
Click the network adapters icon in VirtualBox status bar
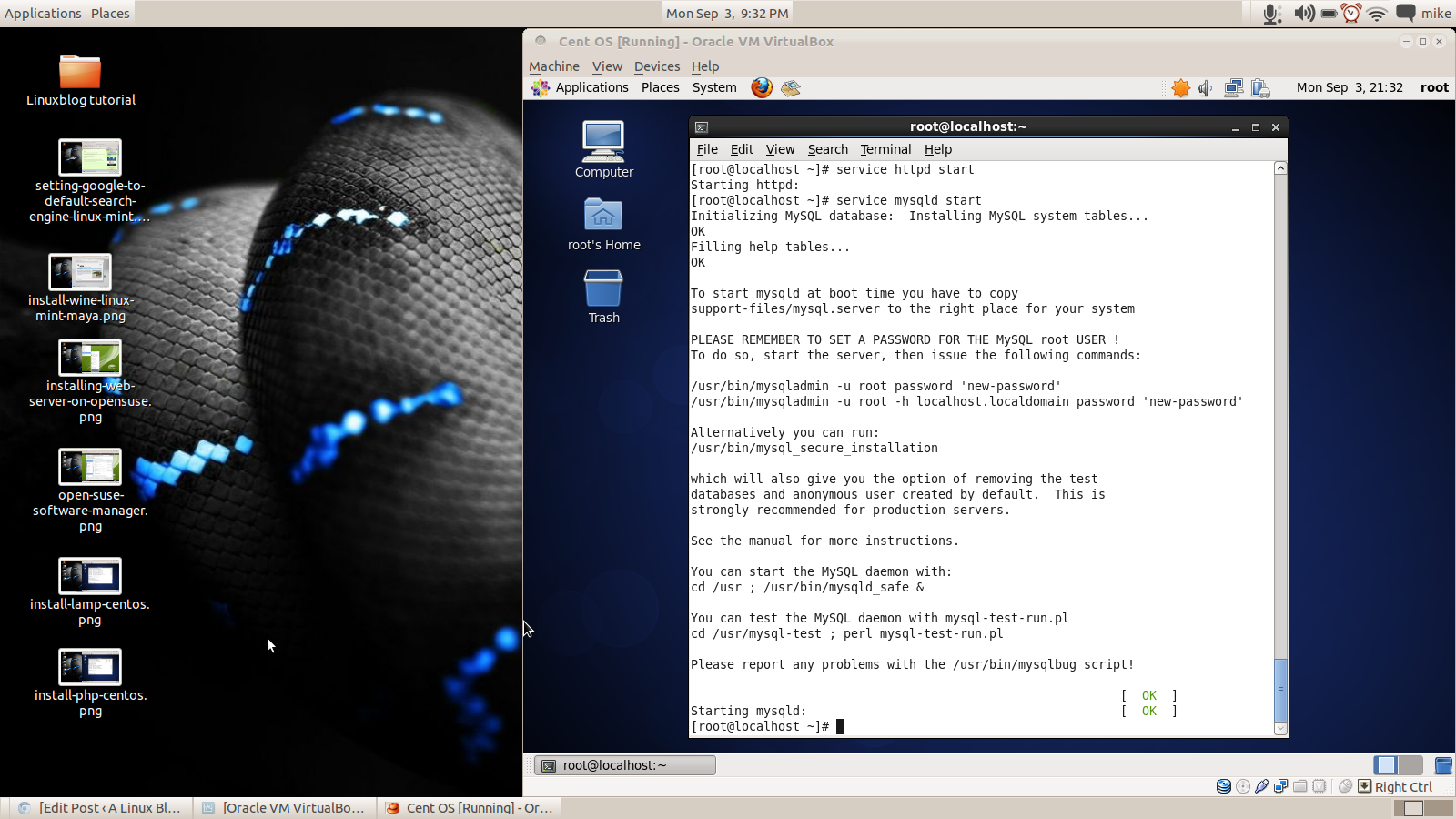(x=1281, y=786)
